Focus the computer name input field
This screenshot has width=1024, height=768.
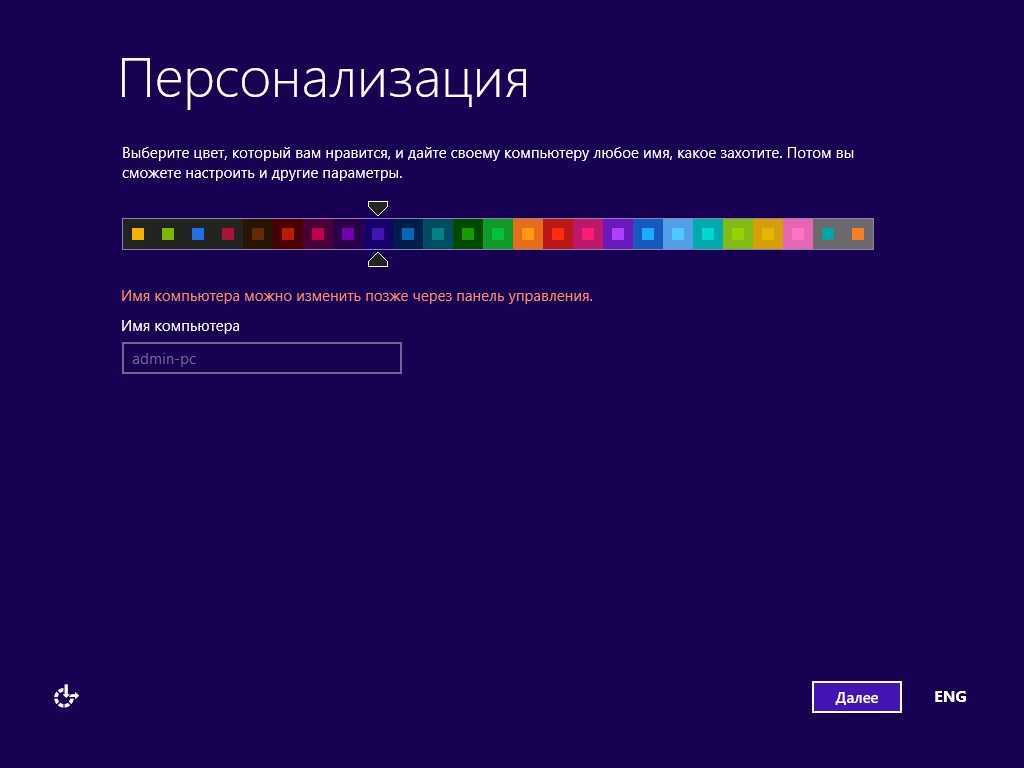pos(261,358)
